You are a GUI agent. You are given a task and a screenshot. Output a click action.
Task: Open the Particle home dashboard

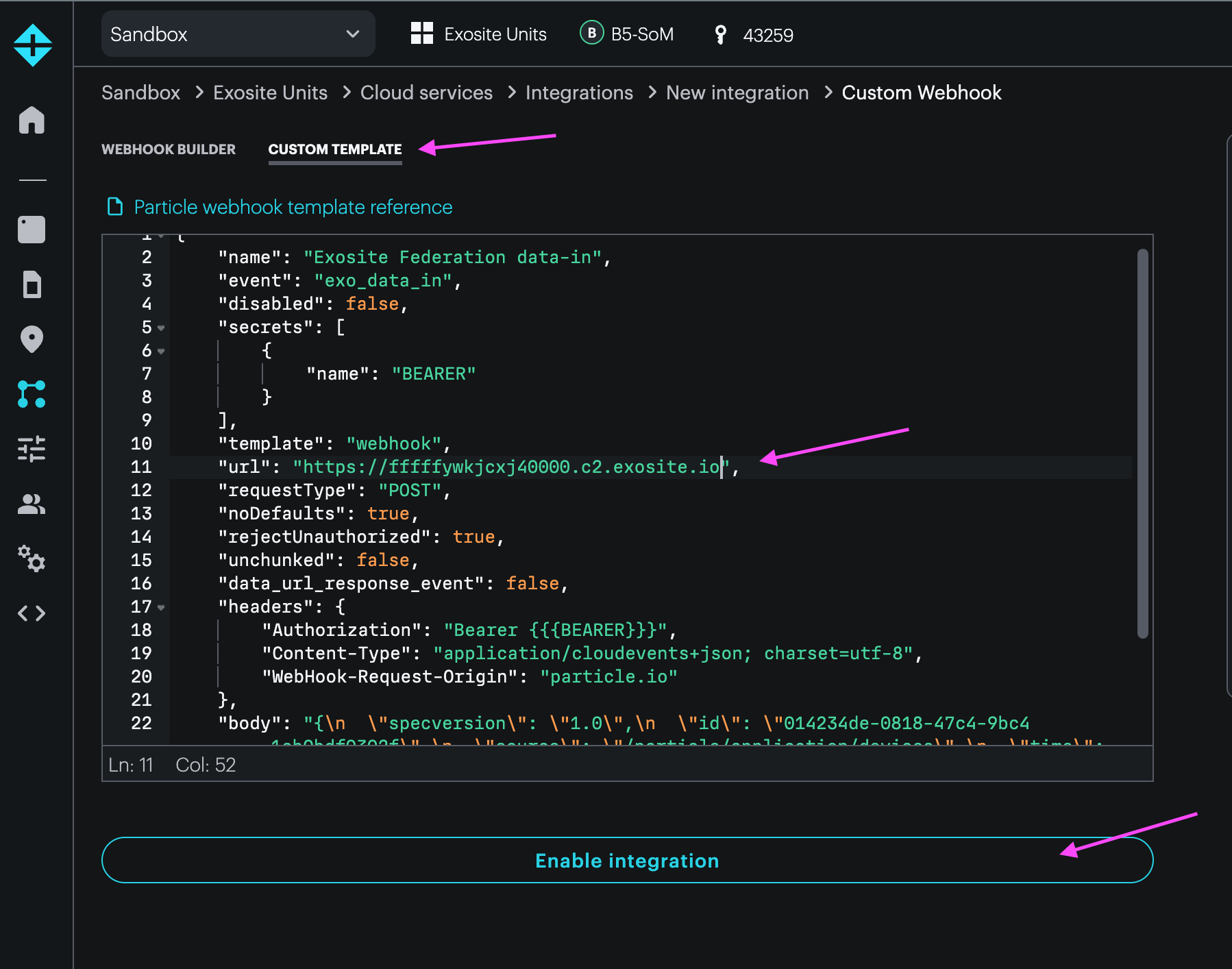pyautogui.click(x=32, y=121)
